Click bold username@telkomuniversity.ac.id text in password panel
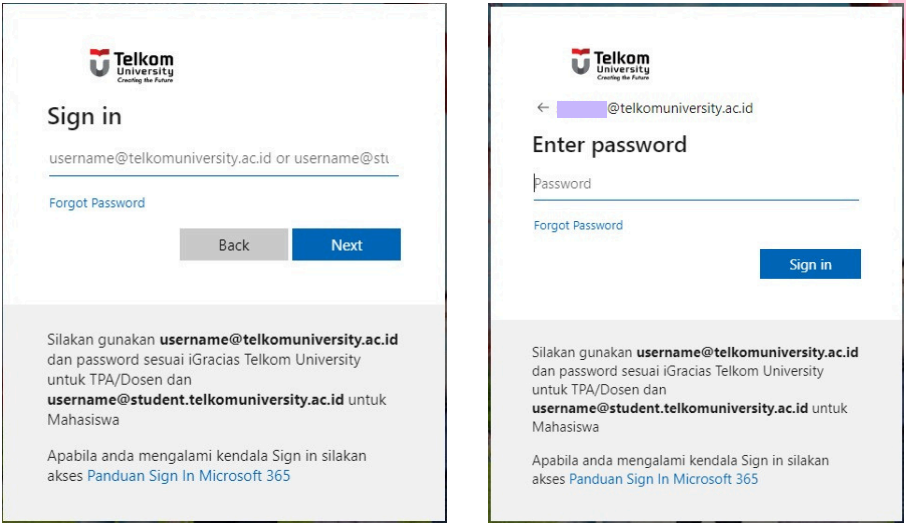This screenshot has width=906, height=525. (x=747, y=352)
